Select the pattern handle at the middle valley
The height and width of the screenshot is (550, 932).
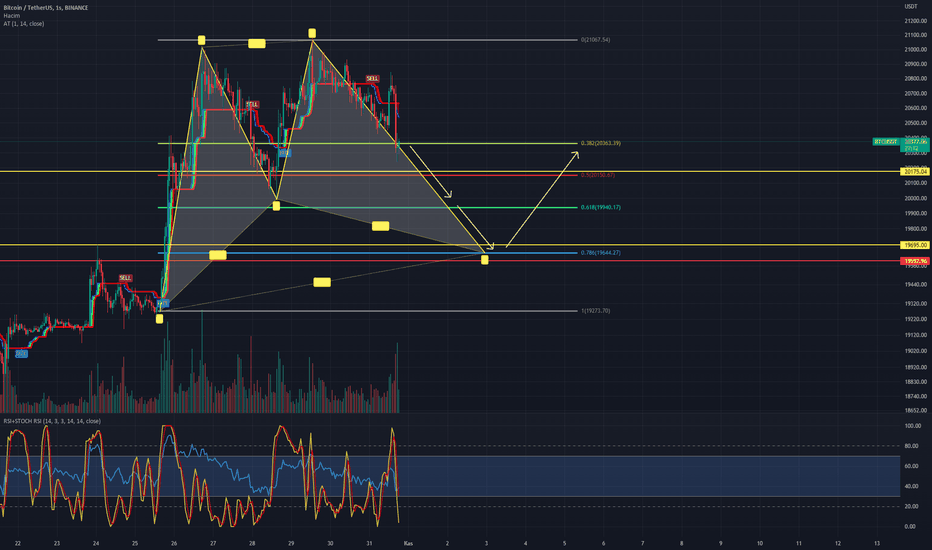click(276, 206)
